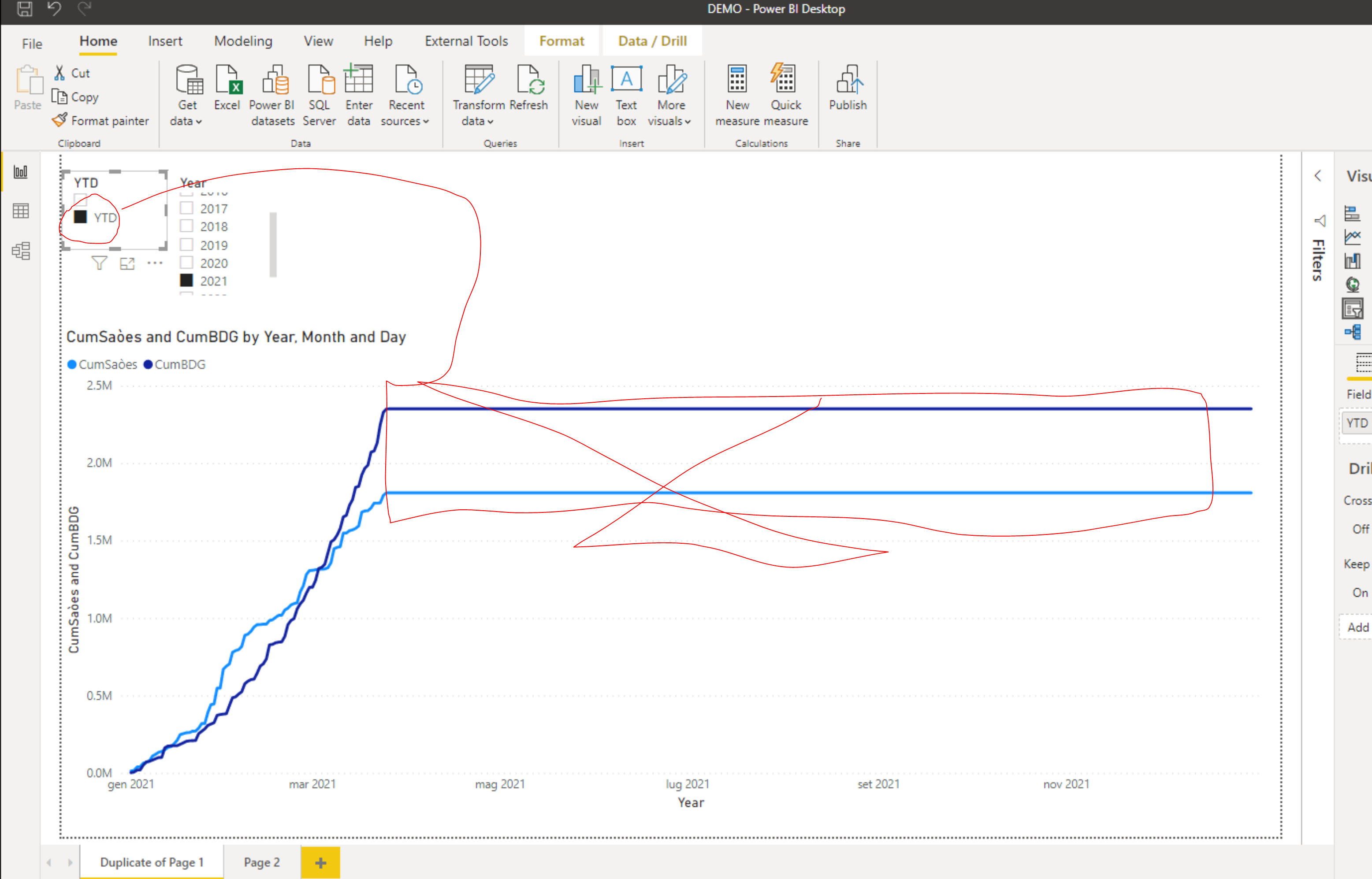Viewport: 1372px width, 879px height.
Task: Open the External Tools tab
Action: 466,41
